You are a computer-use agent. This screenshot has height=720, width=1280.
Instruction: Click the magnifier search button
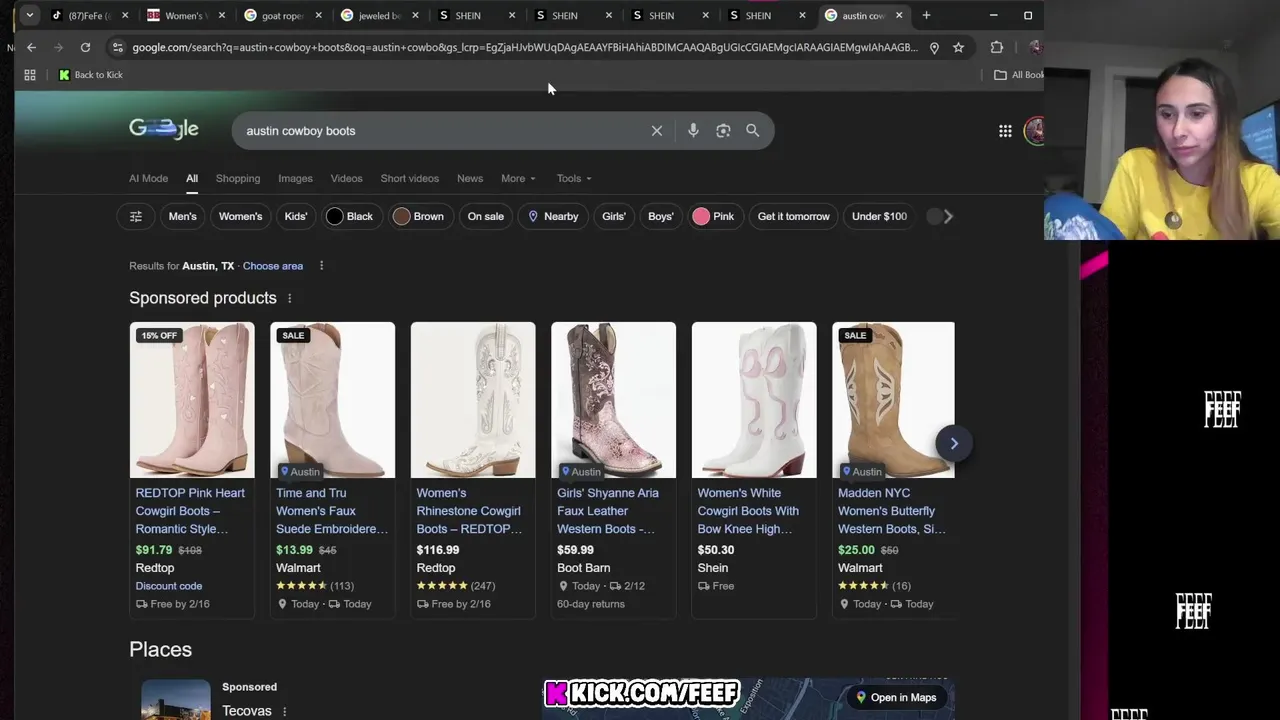pos(752,131)
